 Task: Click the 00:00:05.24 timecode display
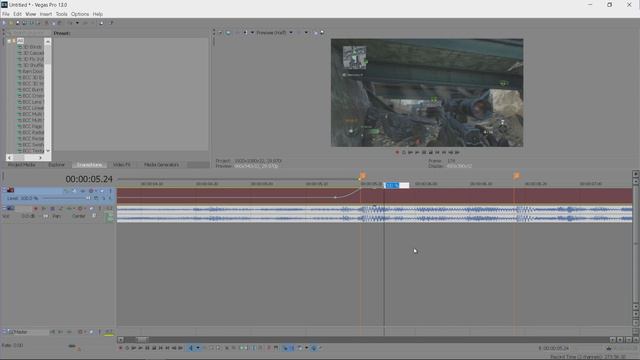click(x=89, y=179)
